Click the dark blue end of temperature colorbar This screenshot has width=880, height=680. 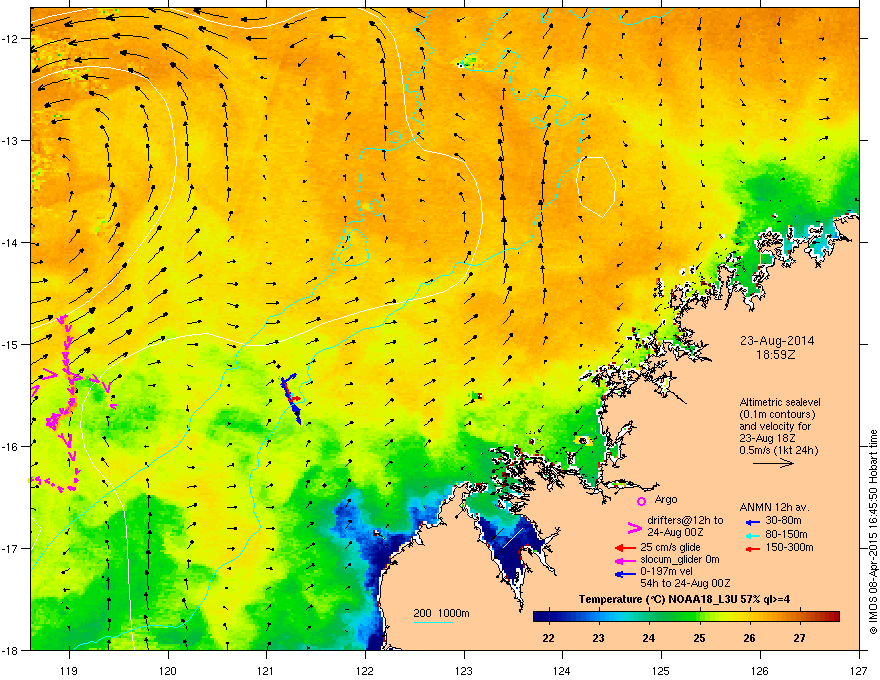(542, 617)
